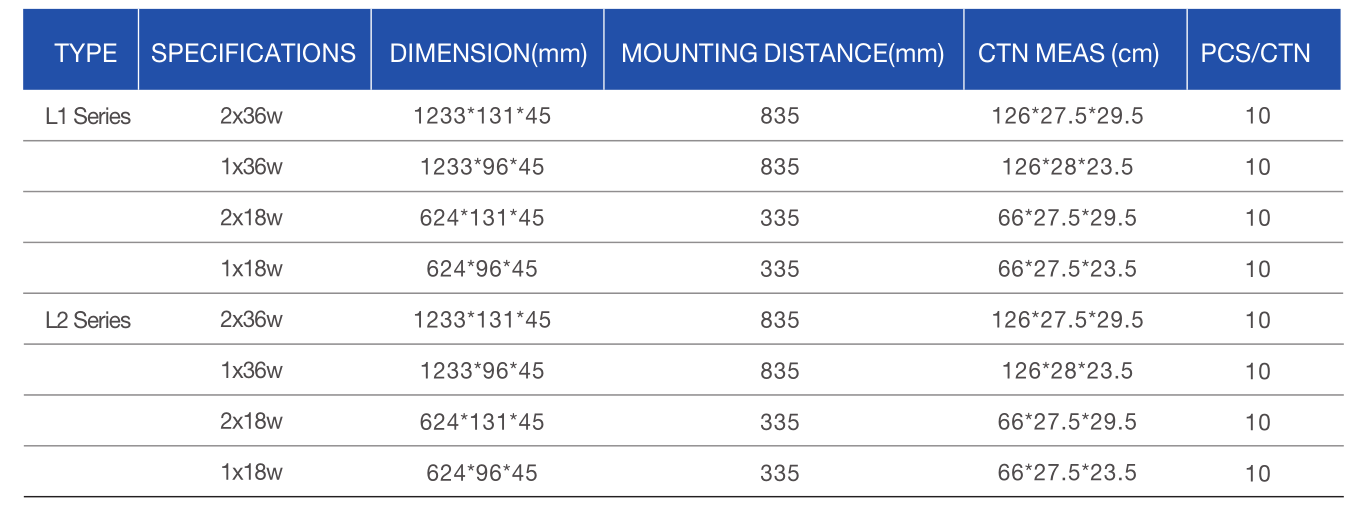Select the first 624*131*45 dimension cell

pyautogui.click(x=482, y=218)
